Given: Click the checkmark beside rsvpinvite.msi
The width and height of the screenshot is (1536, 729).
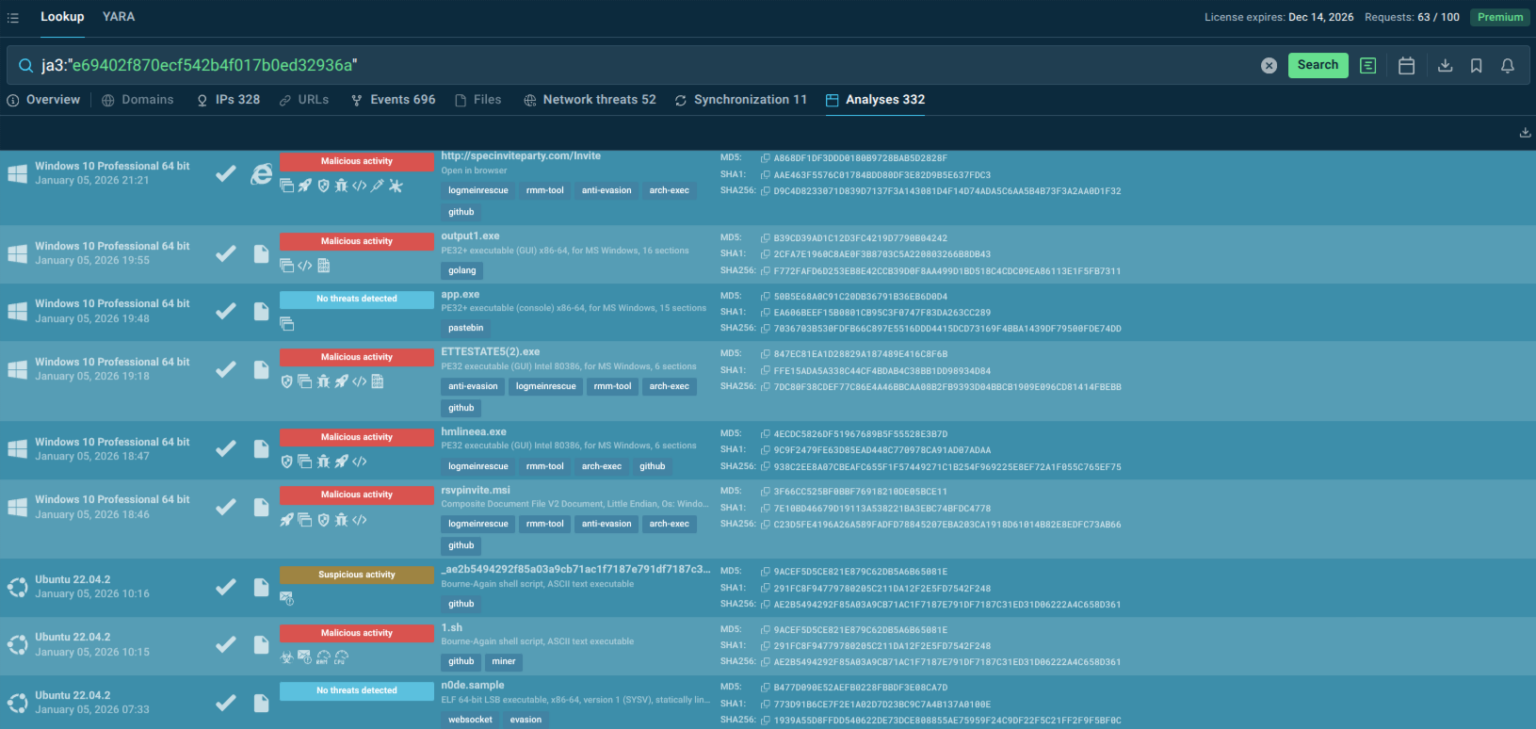Looking at the screenshot, I should [x=225, y=506].
